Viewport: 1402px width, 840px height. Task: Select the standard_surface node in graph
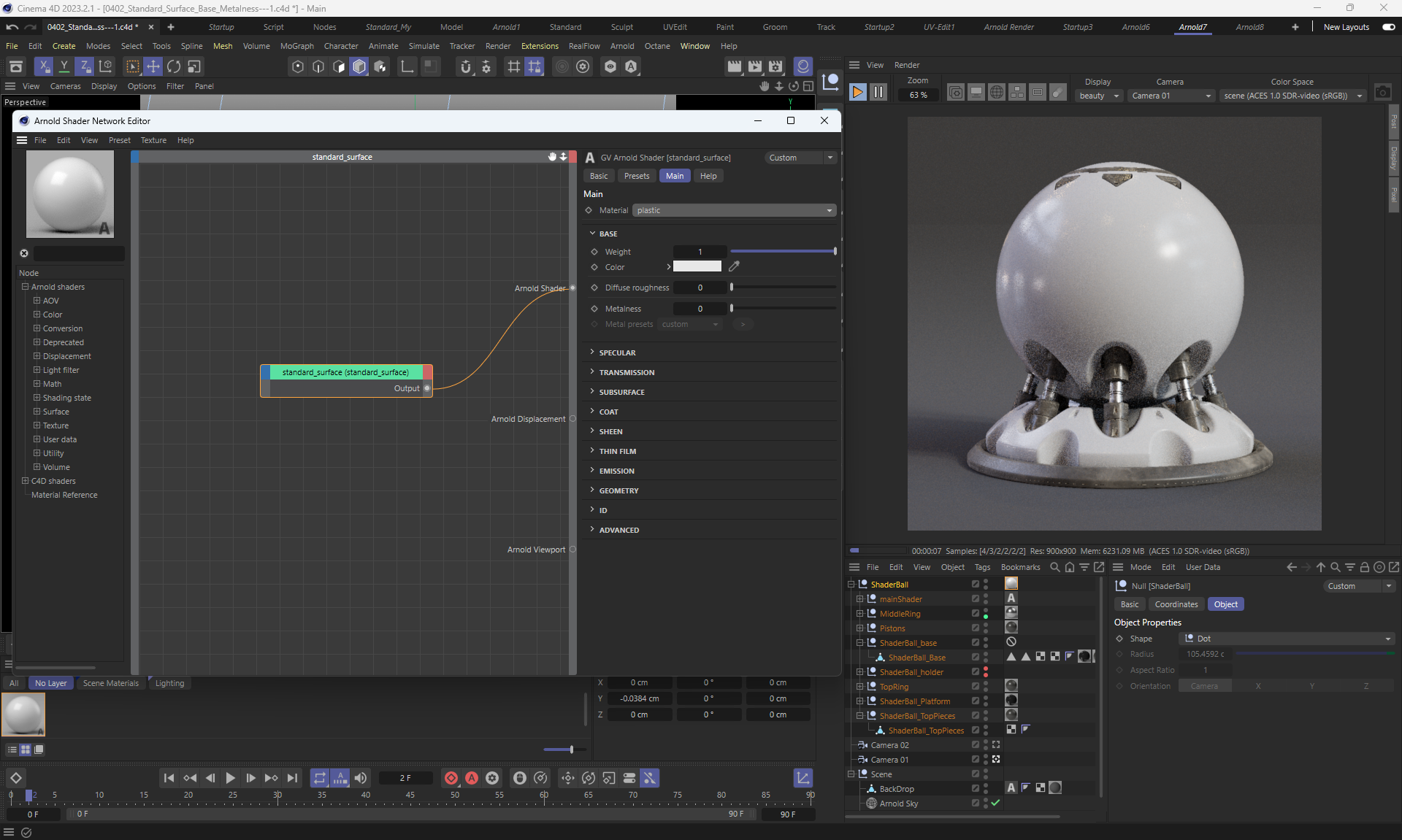(345, 372)
